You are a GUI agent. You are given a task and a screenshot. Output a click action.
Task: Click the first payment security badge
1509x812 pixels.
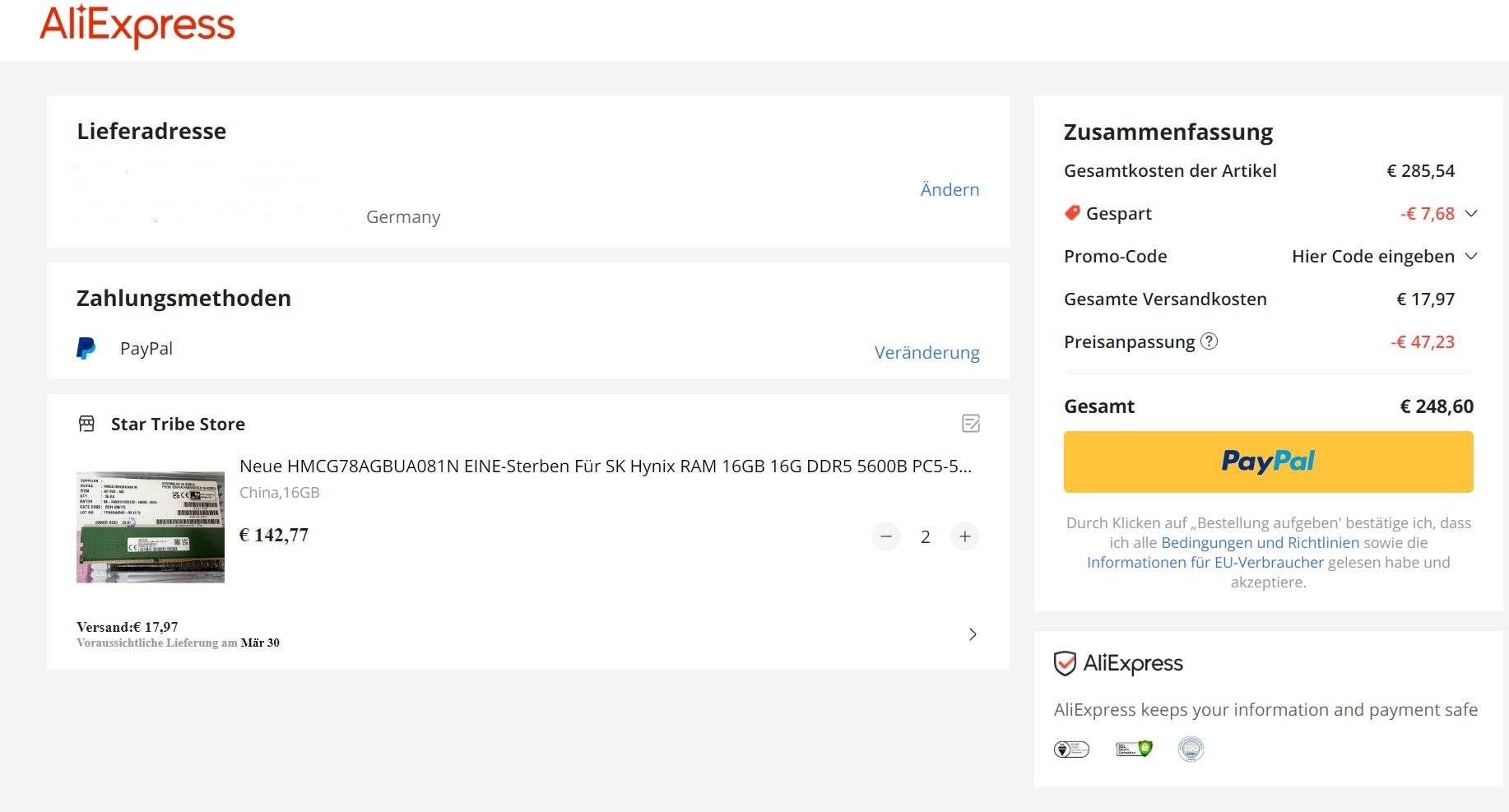[x=1071, y=749]
